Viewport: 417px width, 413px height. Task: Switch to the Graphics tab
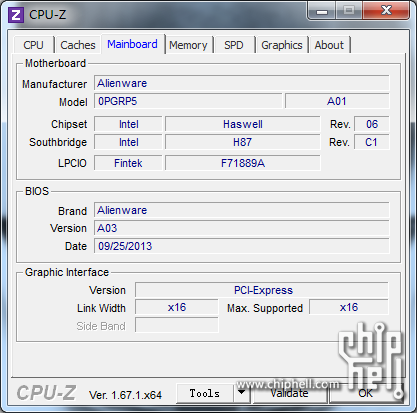point(282,45)
